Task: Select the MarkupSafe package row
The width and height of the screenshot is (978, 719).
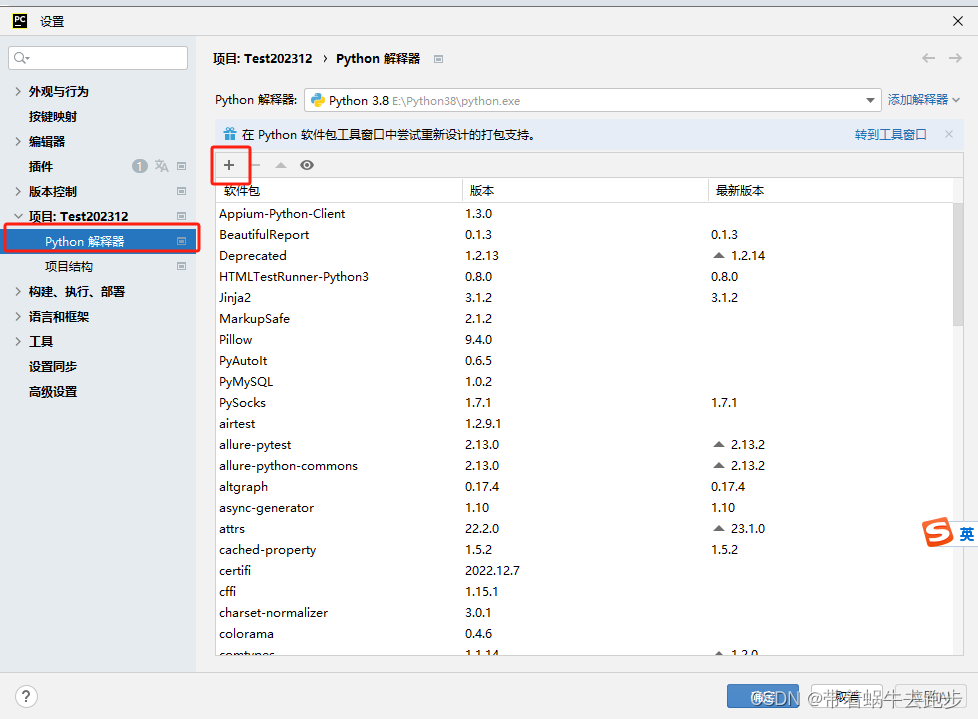Action: click(584, 319)
